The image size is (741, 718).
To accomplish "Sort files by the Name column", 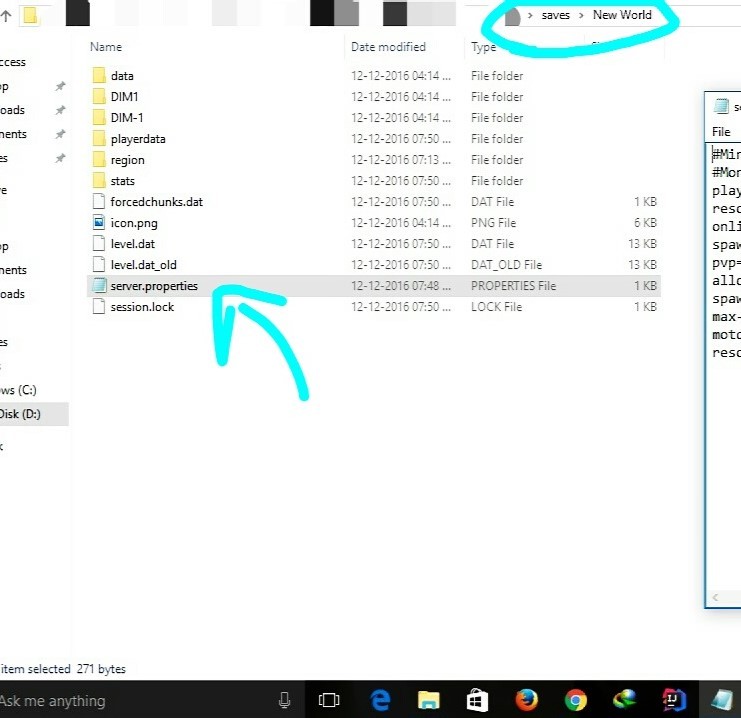I will pyautogui.click(x=105, y=47).
